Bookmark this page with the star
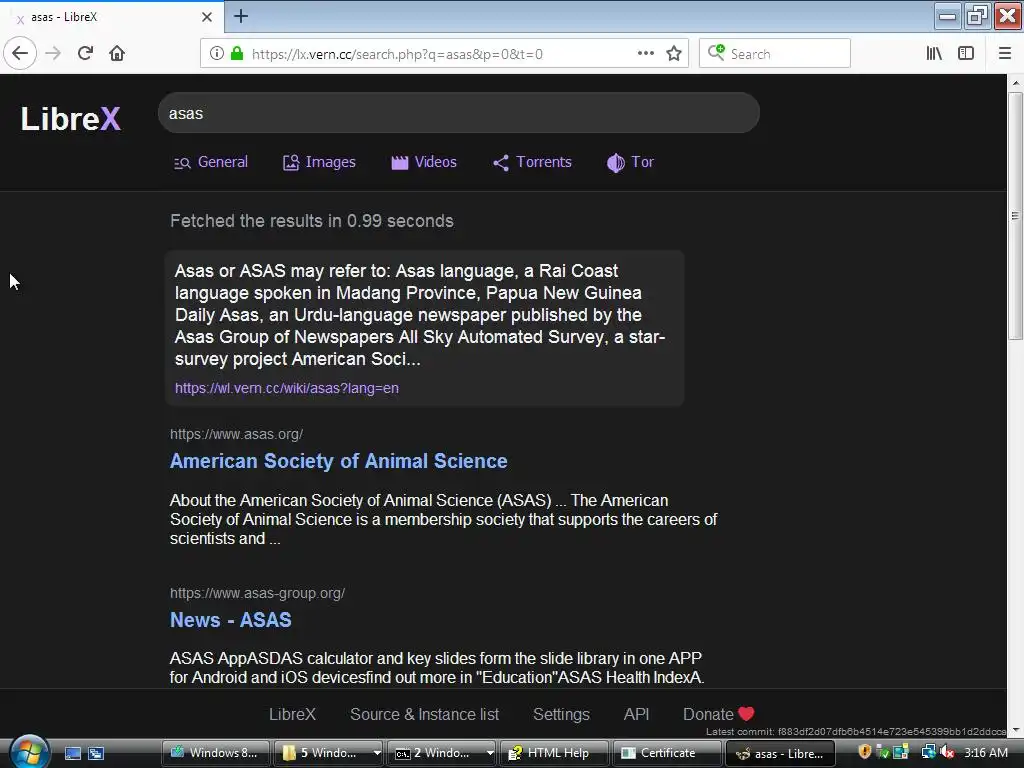This screenshot has height=768, width=1024. 674,53
